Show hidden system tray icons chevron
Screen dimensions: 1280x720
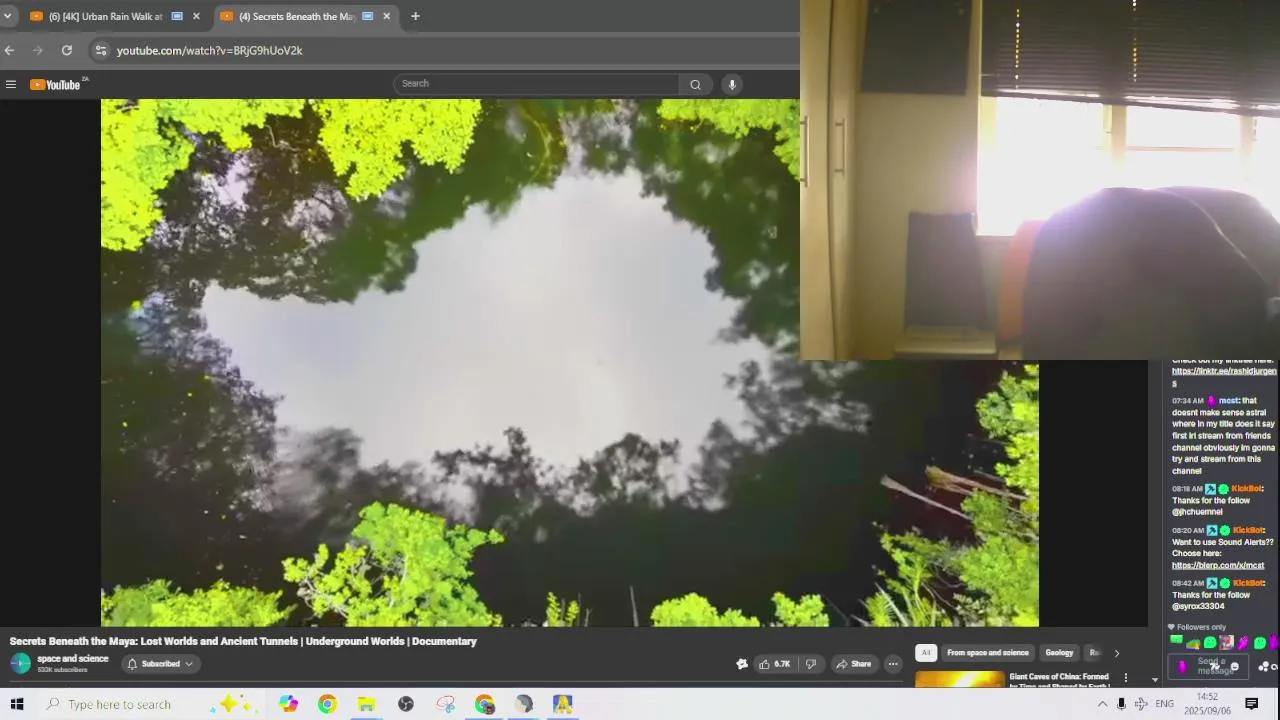1102,704
